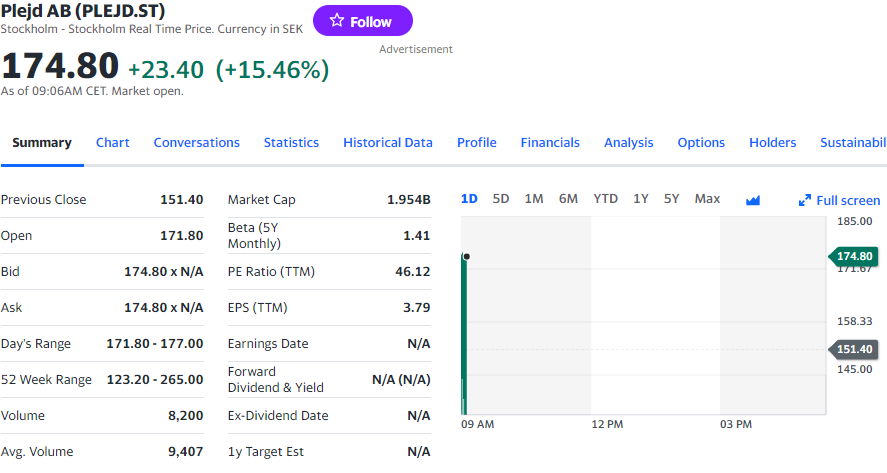Click the Plejd AB (PLEJD.ST) title
Image resolution: width=887 pixels, height=473 pixels.
(83, 10)
